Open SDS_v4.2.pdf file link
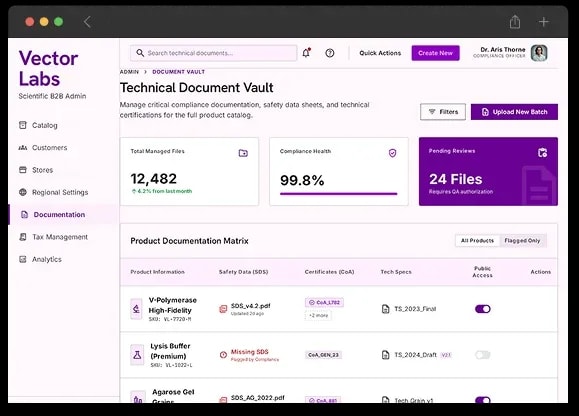 [250, 306]
